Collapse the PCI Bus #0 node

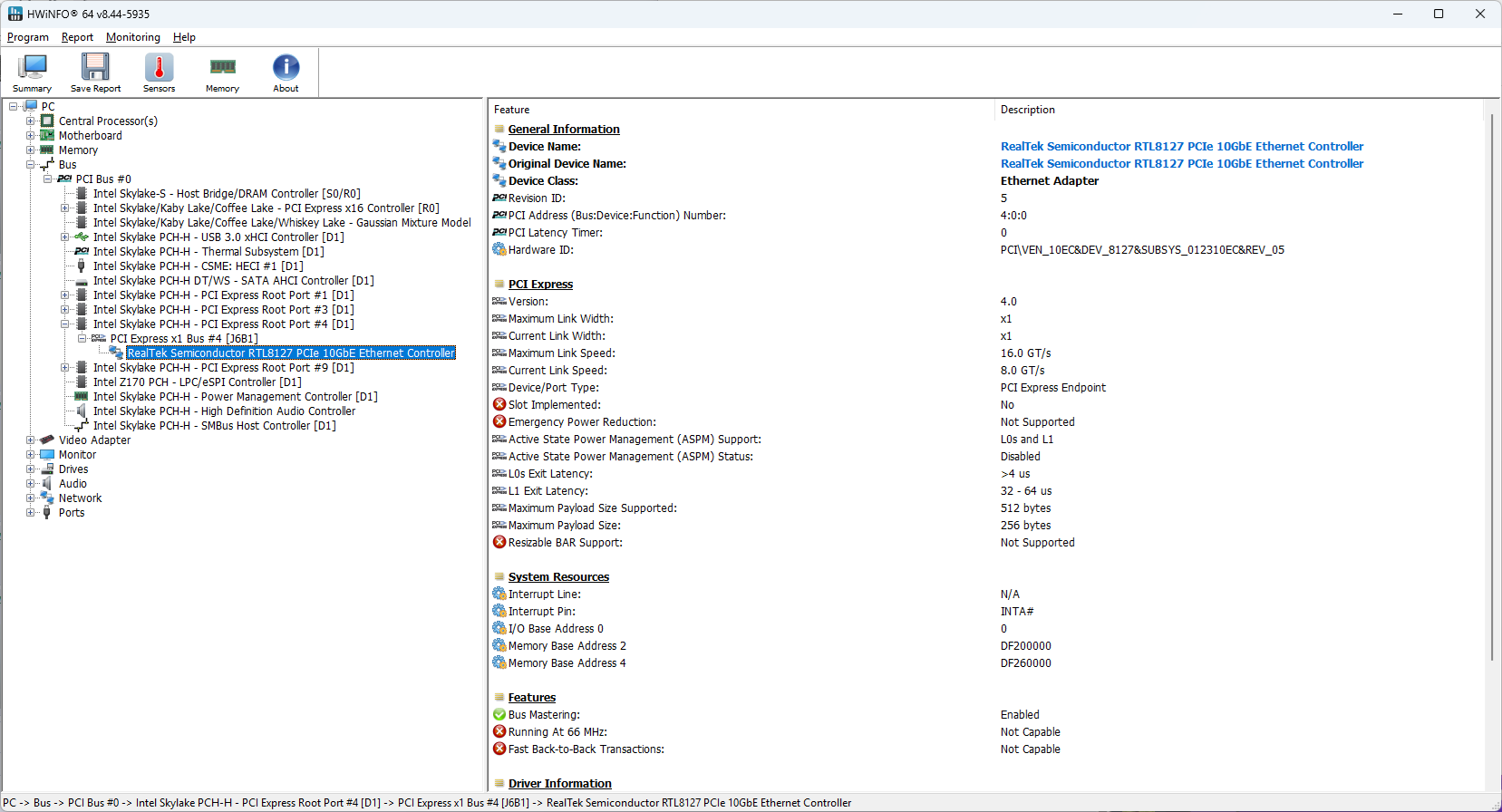tap(48, 179)
